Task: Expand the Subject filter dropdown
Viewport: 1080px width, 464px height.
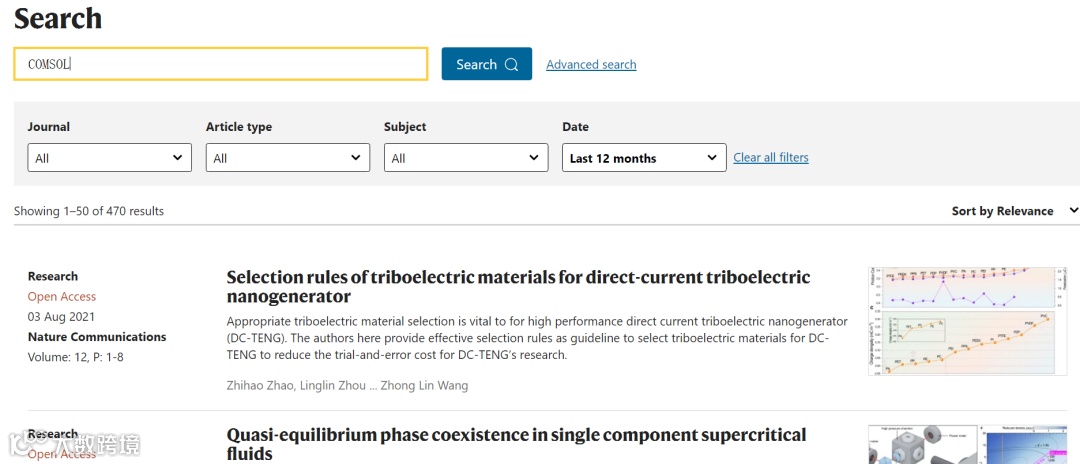Action: coord(465,158)
